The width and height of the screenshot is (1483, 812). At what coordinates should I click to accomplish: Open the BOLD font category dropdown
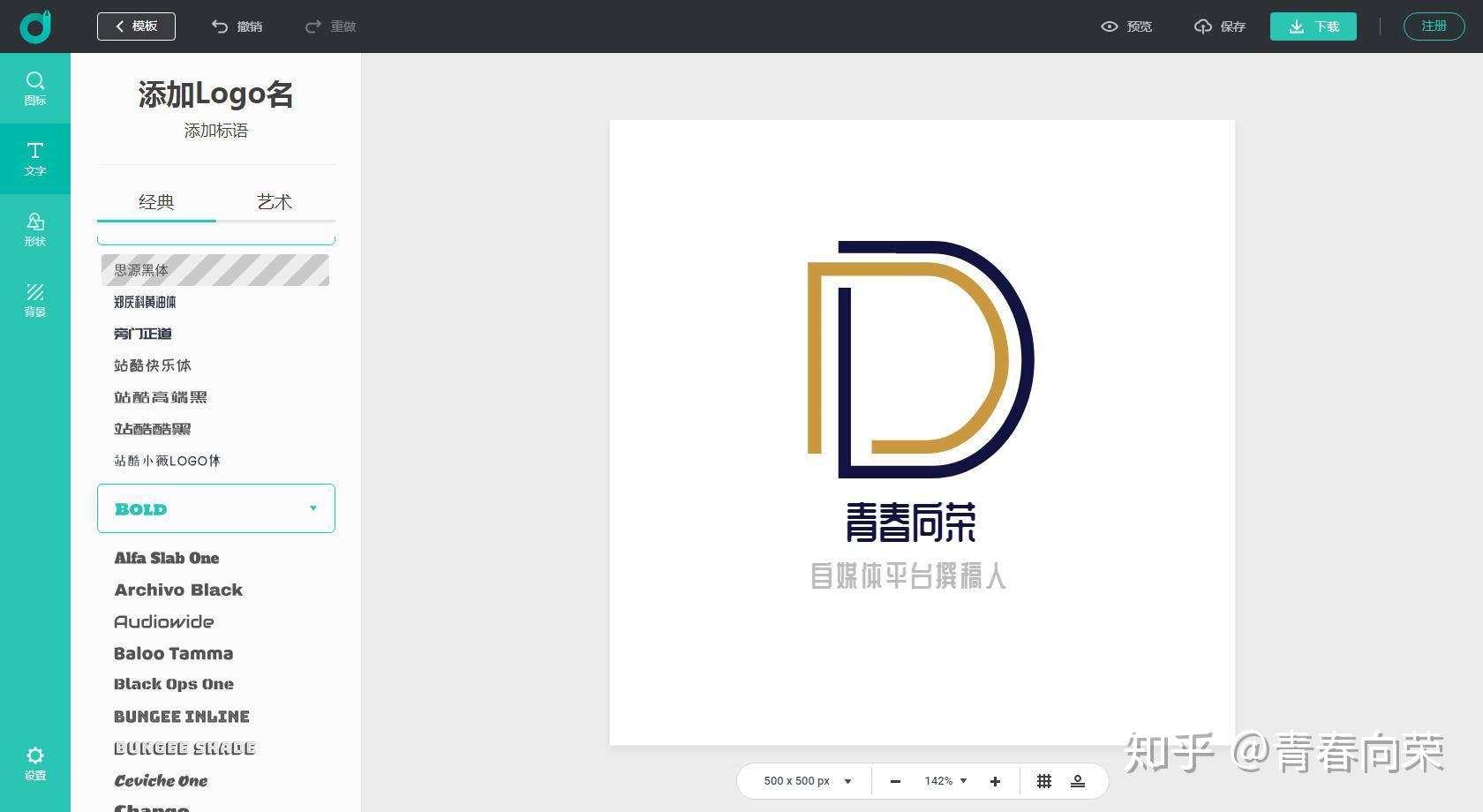[x=215, y=508]
